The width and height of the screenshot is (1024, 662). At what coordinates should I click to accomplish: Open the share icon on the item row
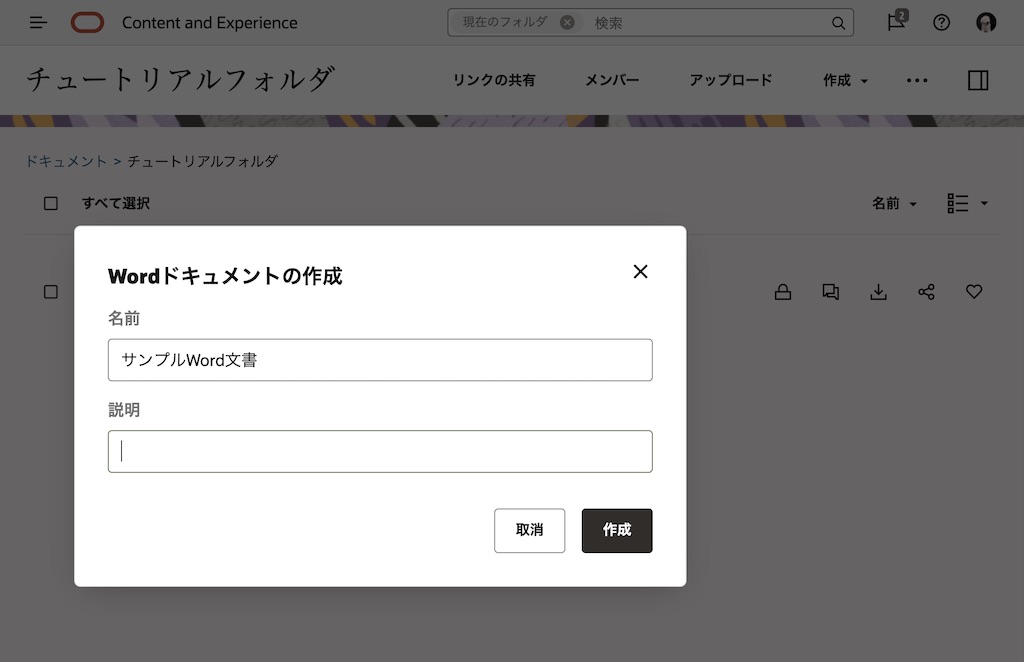coord(927,291)
